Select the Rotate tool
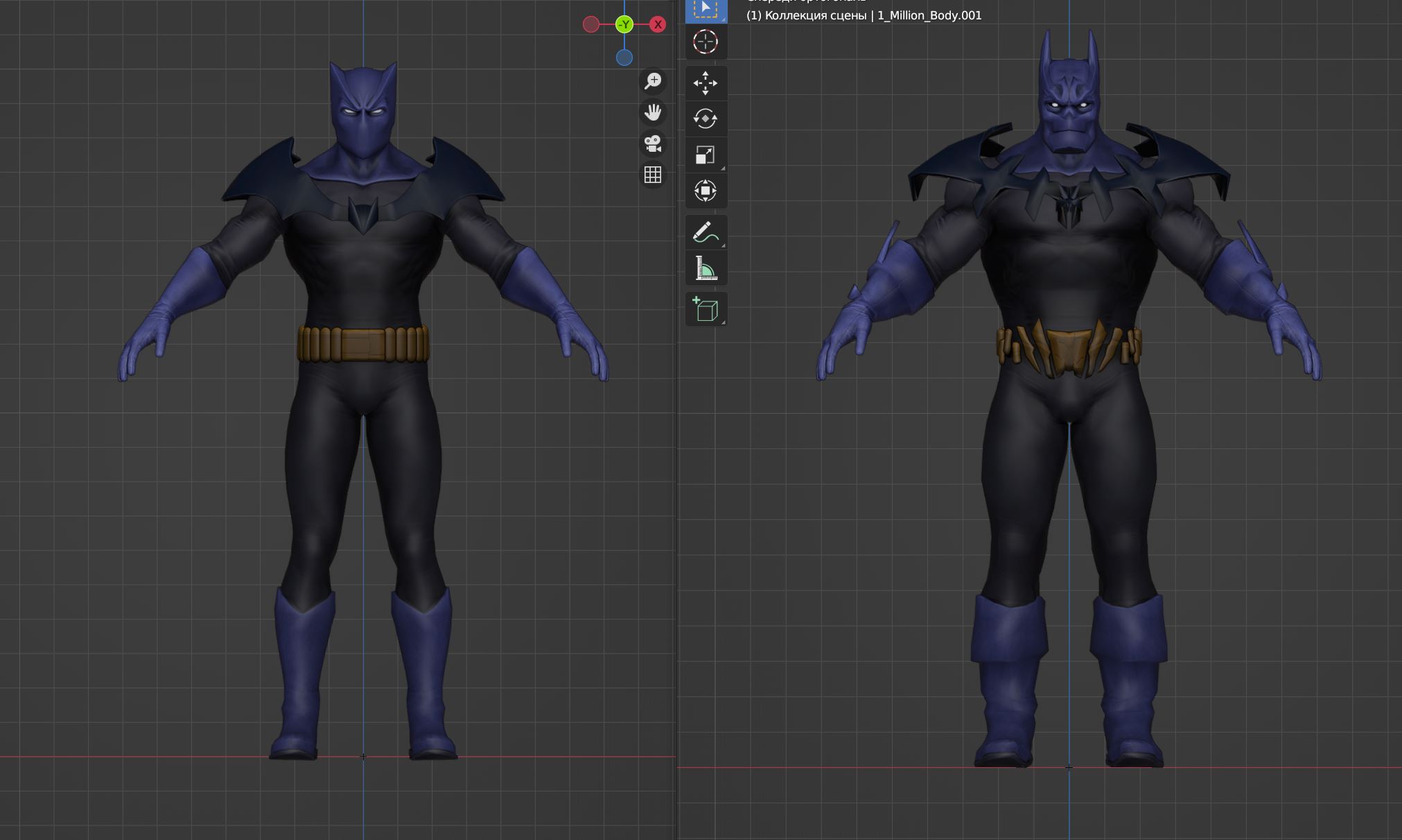This screenshot has width=1402, height=840. click(706, 119)
